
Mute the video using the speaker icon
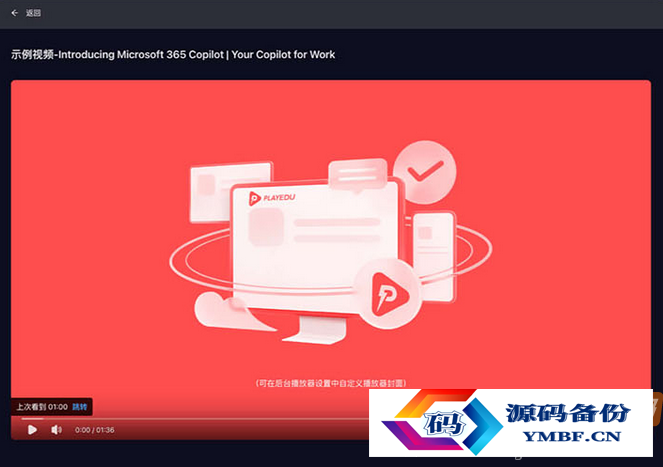pyautogui.click(x=56, y=430)
